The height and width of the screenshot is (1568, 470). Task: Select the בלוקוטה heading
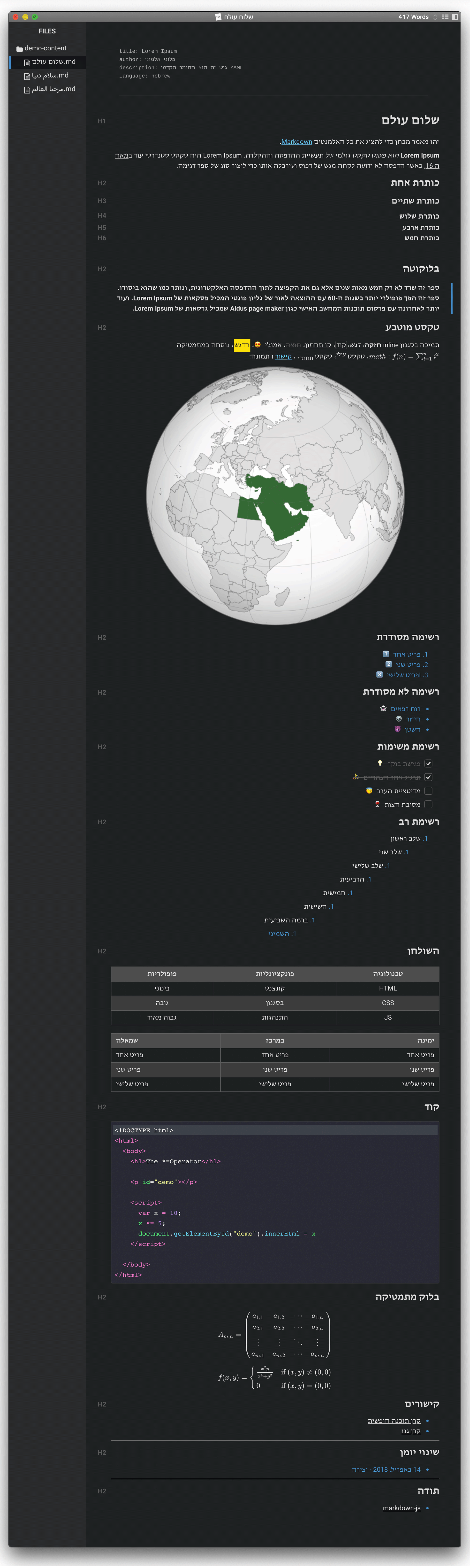(x=421, y=268)
